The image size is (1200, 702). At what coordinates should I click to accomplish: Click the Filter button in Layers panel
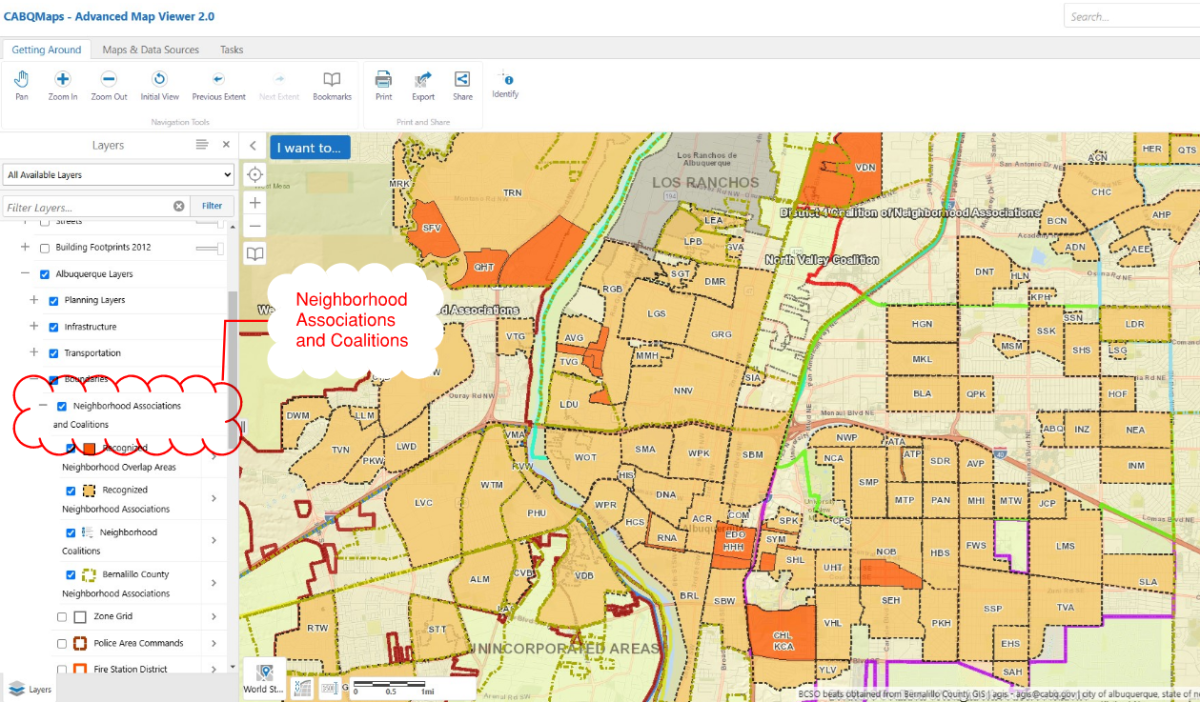(x=212, y=206)
